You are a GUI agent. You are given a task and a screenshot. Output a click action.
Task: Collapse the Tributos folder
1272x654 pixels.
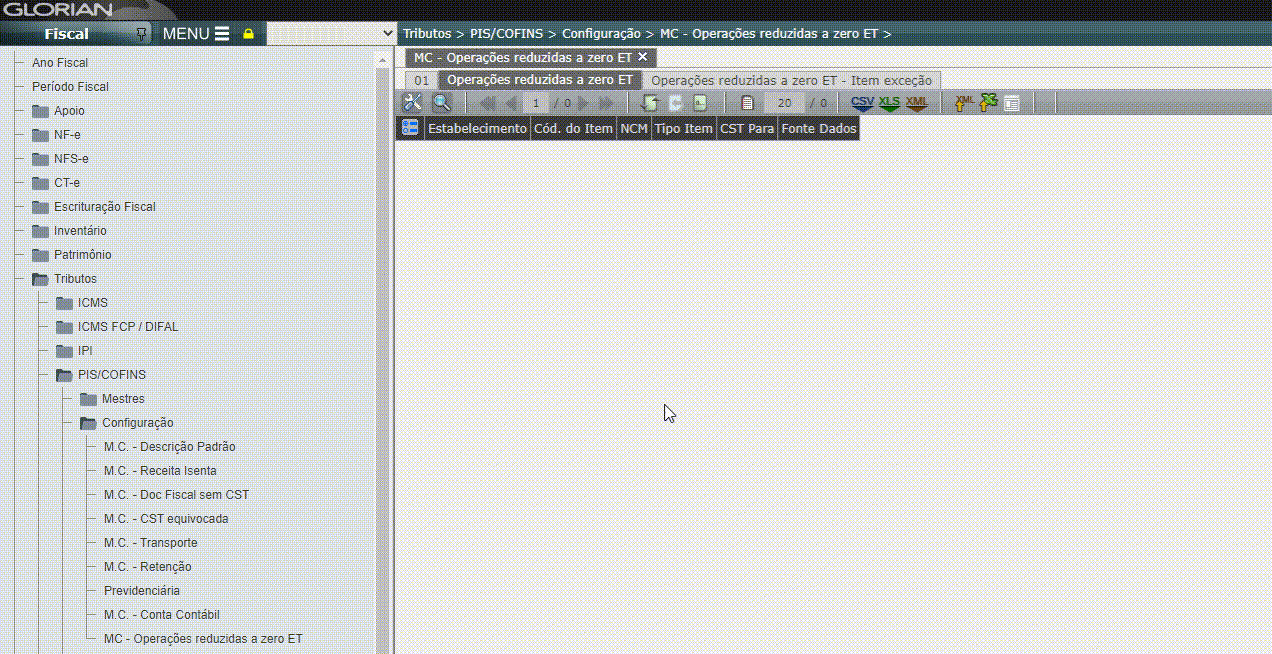click(x=40, y=279)
